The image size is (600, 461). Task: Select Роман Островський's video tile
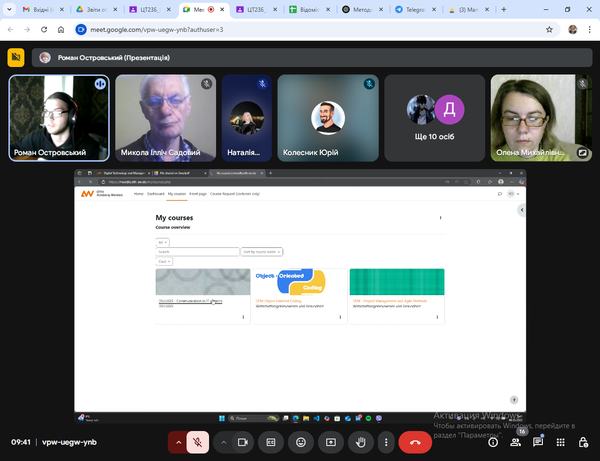point(58,118)
